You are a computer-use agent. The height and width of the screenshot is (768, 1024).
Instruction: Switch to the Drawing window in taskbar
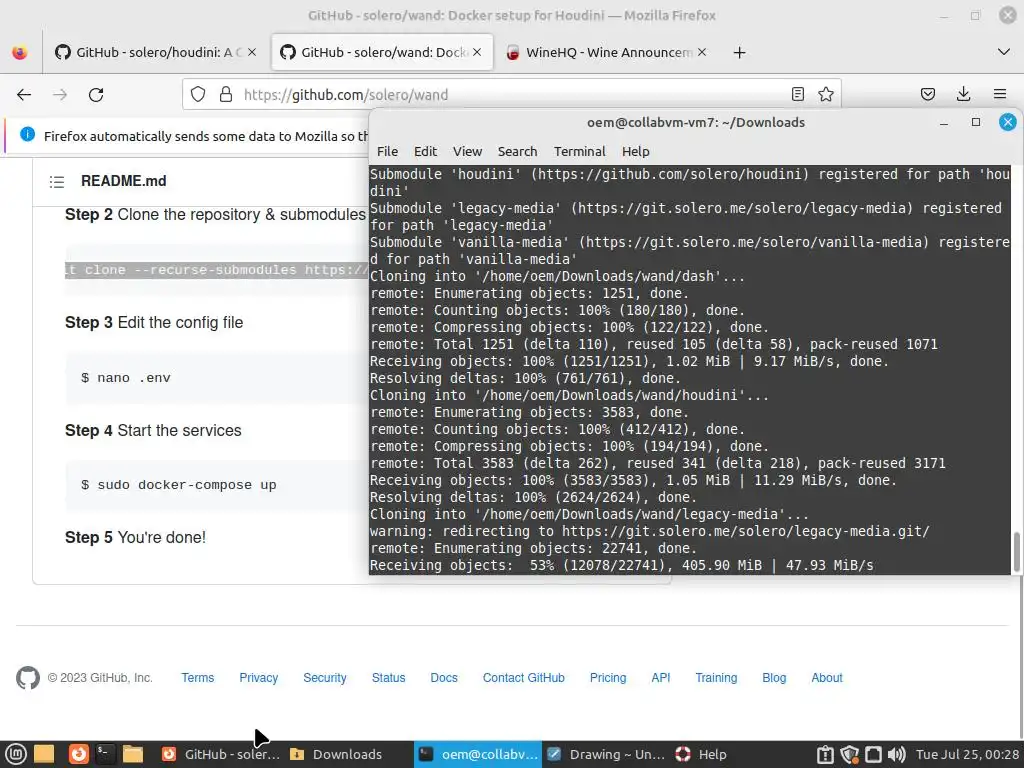606,754
